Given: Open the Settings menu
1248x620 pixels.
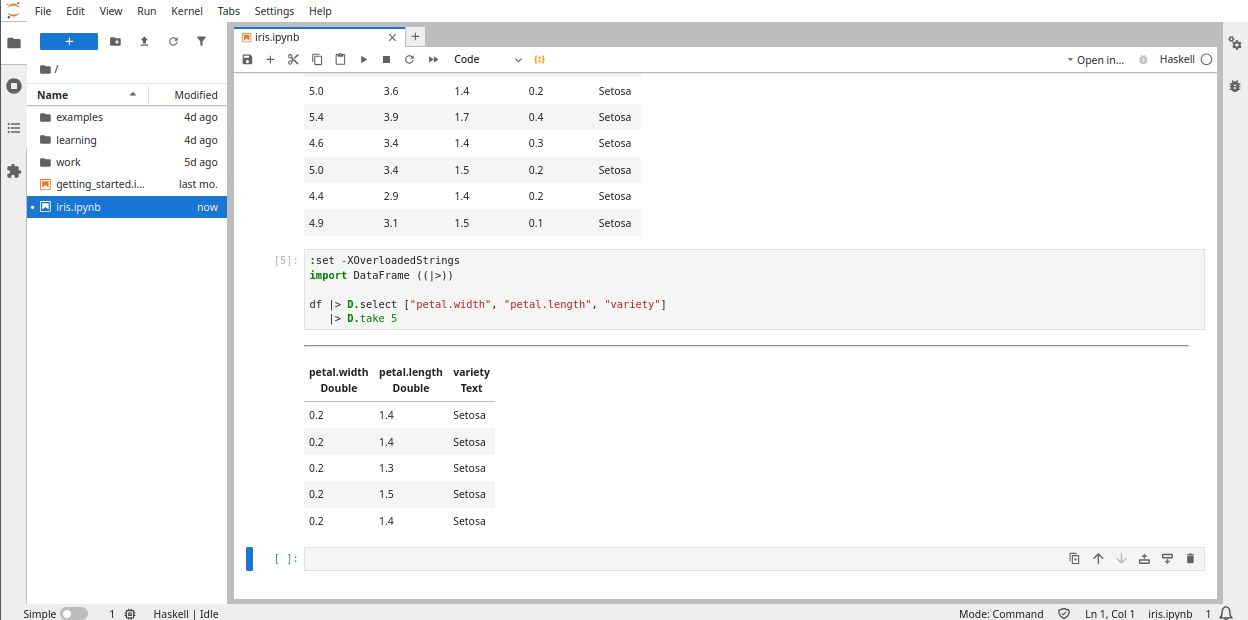Looking at the screenshot, I should [x=274, y=11].
